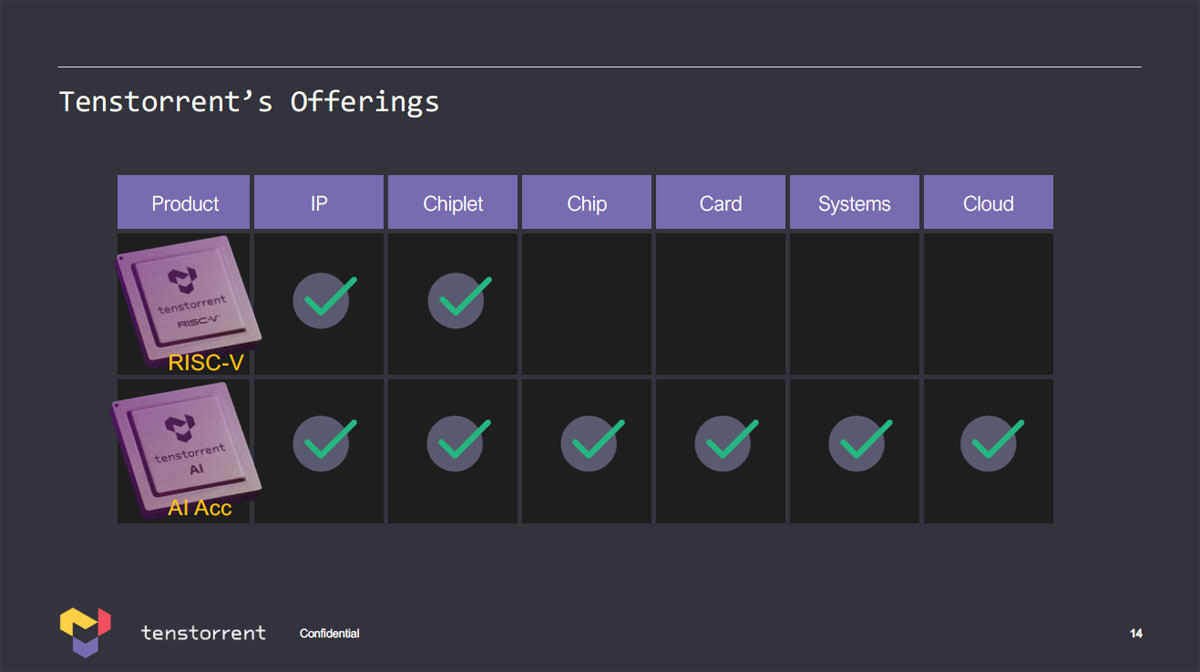Click the AI Acc Cloud checkmark

pos(992,442)
